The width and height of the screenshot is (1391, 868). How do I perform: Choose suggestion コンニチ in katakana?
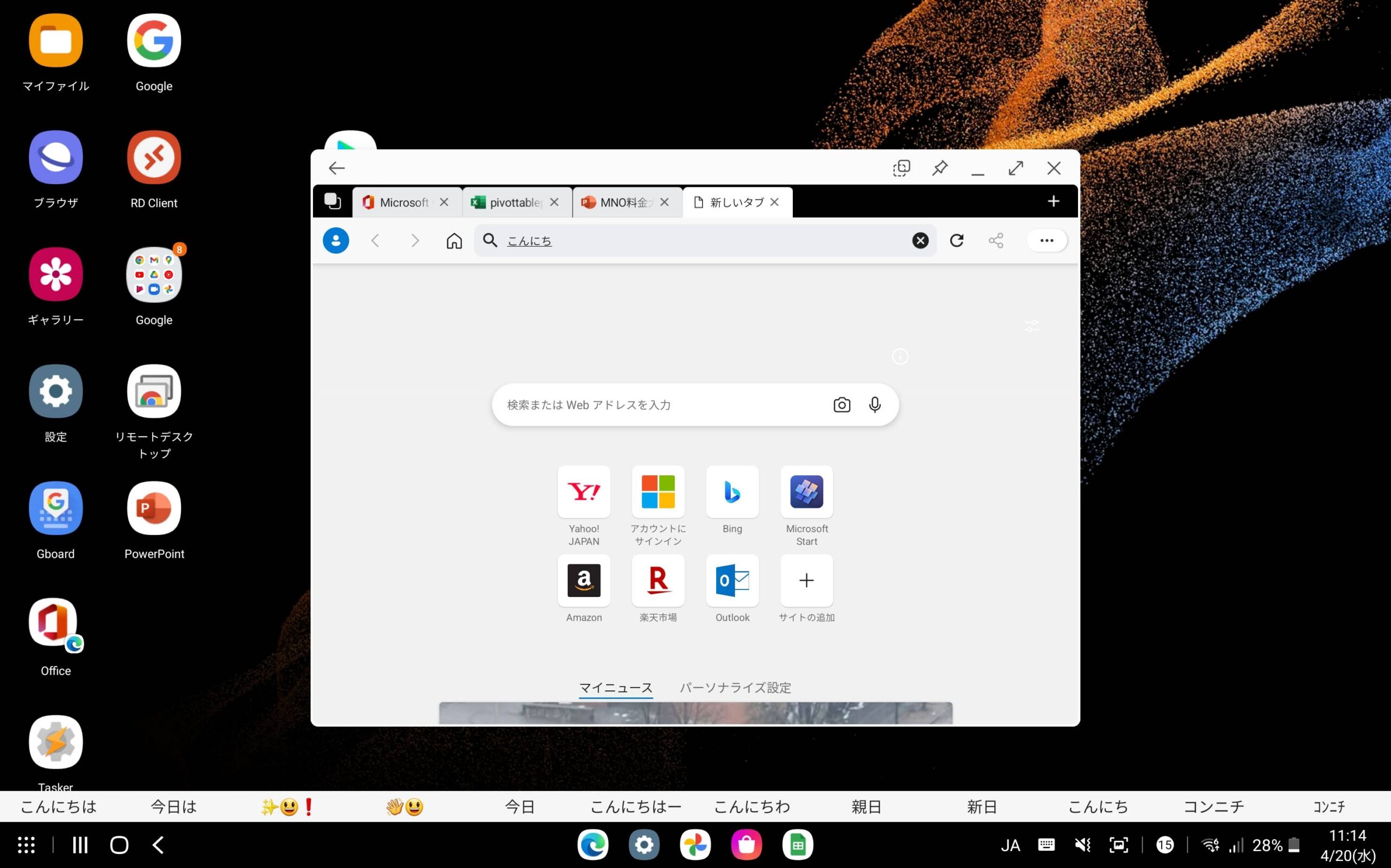(1214, 807)
